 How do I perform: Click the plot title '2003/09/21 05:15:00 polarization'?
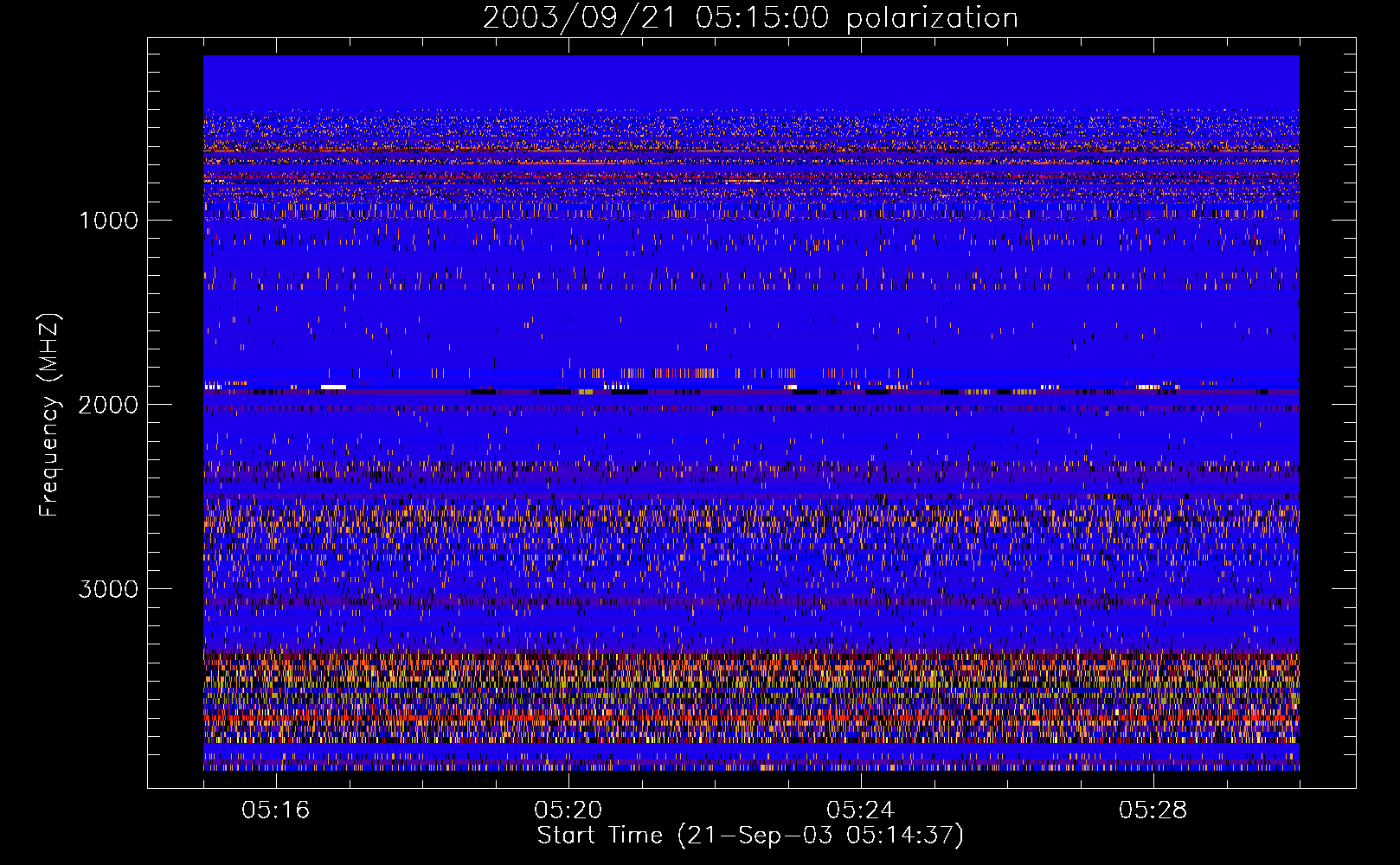tap(750, 18)
